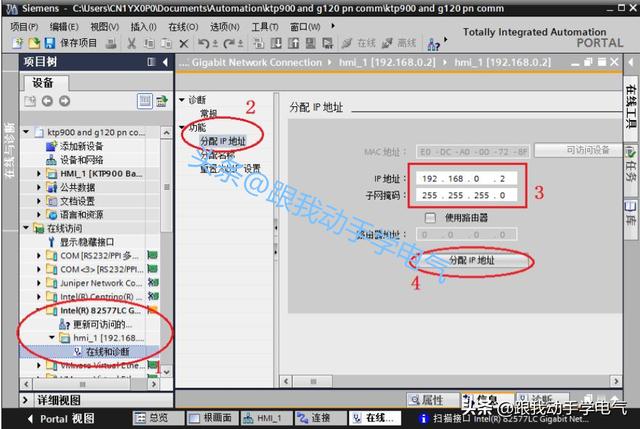Click the Open project icon

point(34,43)
